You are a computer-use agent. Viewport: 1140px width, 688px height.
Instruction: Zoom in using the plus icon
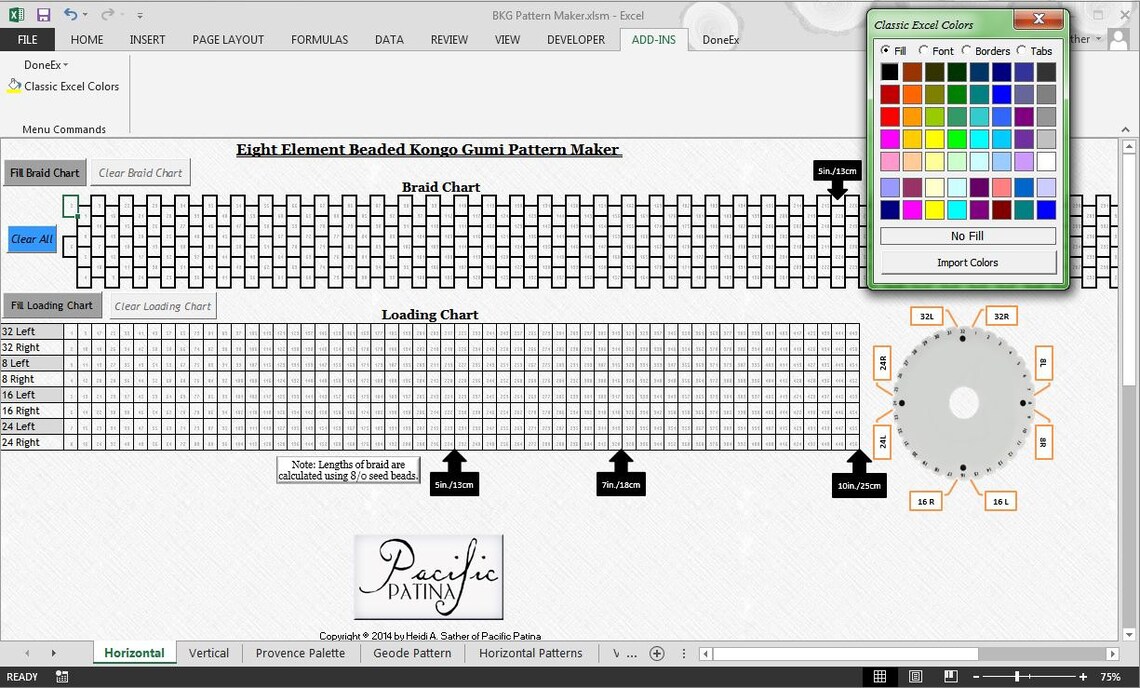[x=1083, y=676]
